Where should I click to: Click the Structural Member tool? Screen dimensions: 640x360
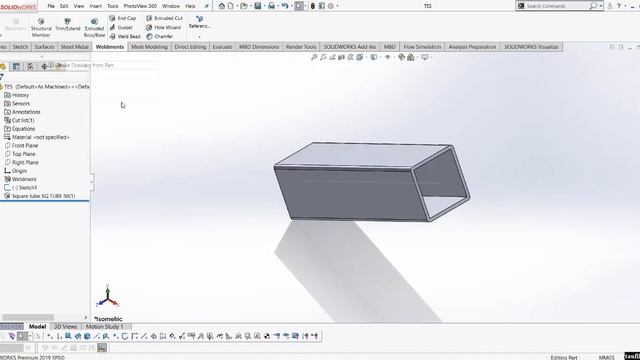(x=41, y=27)
